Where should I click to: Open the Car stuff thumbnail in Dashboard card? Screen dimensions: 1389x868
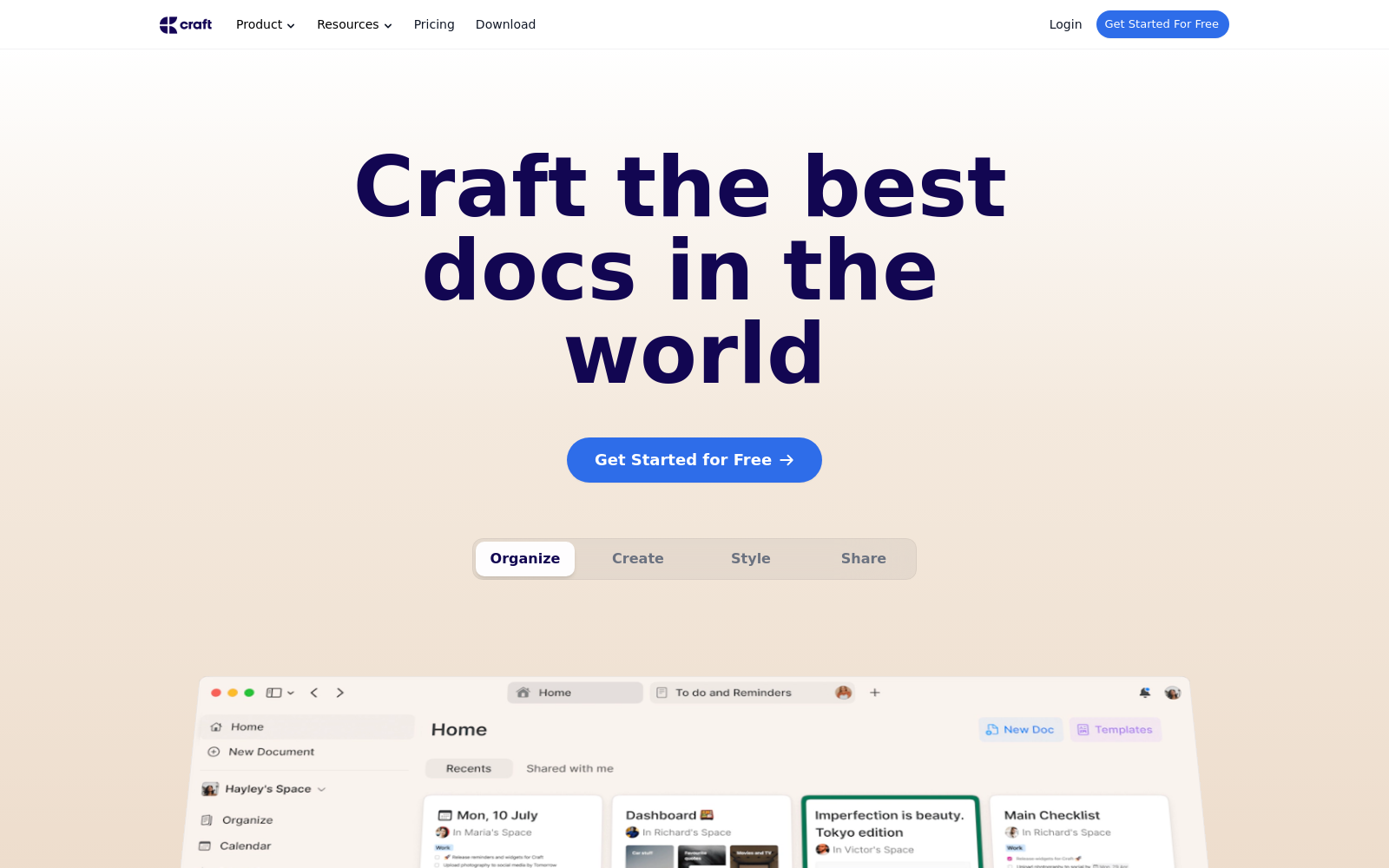tap(649, 856)
